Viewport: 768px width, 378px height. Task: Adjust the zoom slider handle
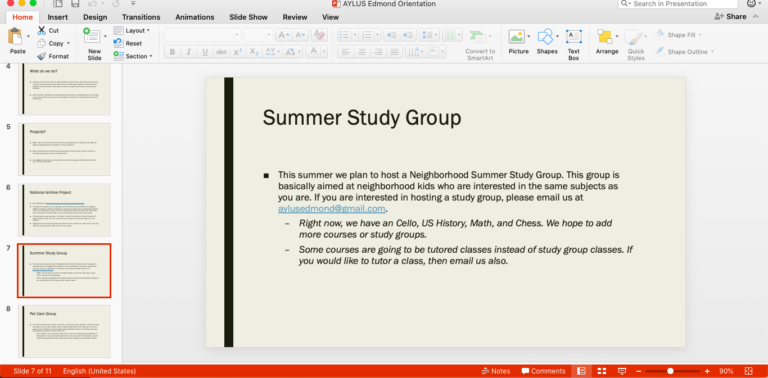click(x=670, y=371)
